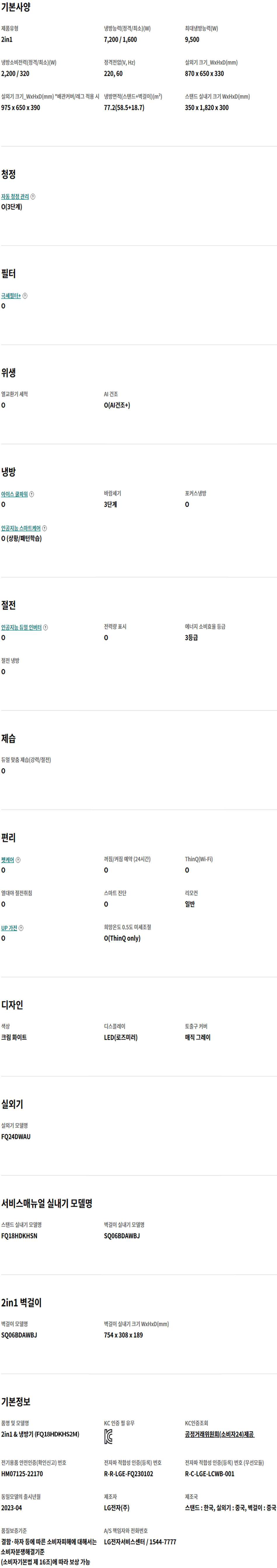Open the 펫케어 link
The width and height of the screenshot is (277, 1568).
pyautogui.click(x=8, y=860)
